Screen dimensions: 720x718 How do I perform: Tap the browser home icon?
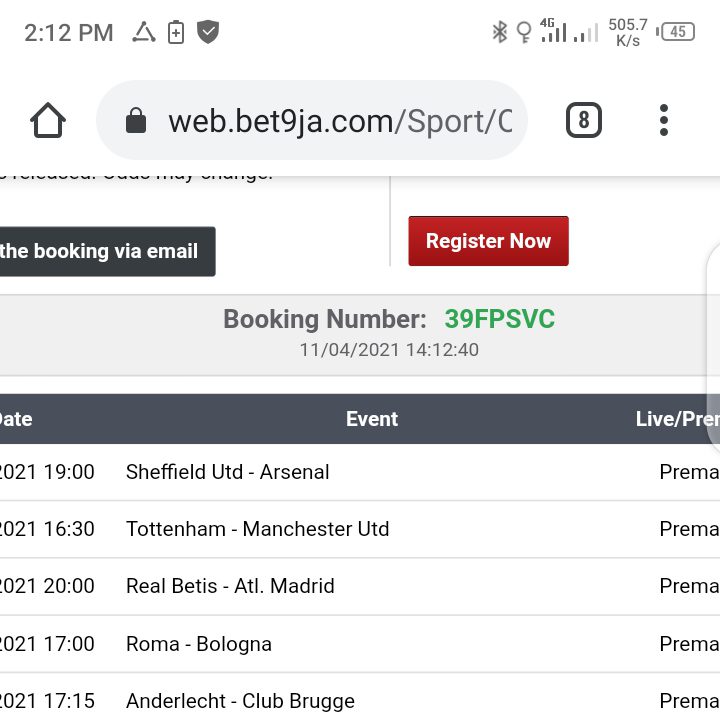[48, 121]
